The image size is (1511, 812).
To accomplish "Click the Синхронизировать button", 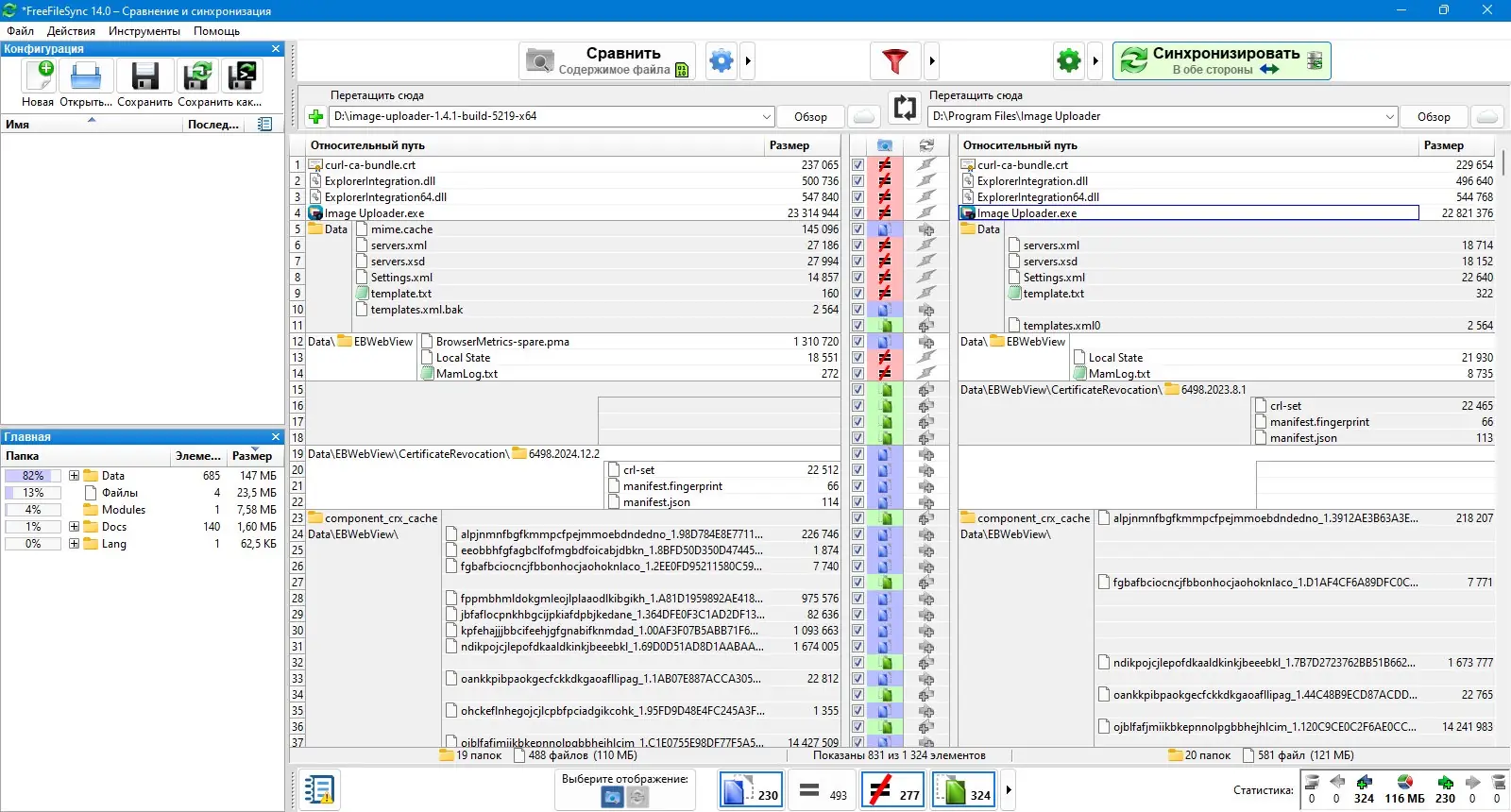I will click(1221, 61).
